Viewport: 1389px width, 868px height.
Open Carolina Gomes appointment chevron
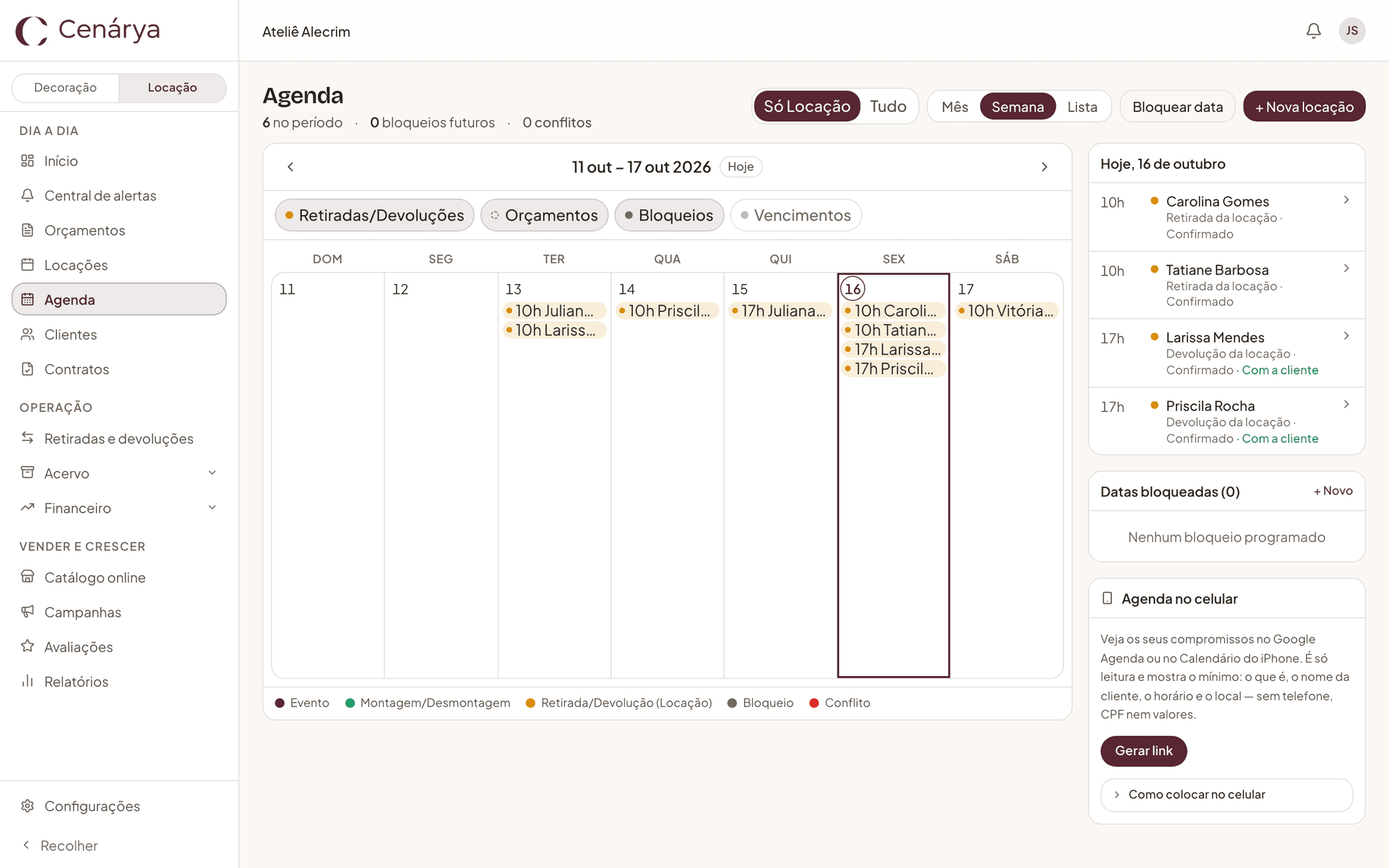(x=1346, y=200)
